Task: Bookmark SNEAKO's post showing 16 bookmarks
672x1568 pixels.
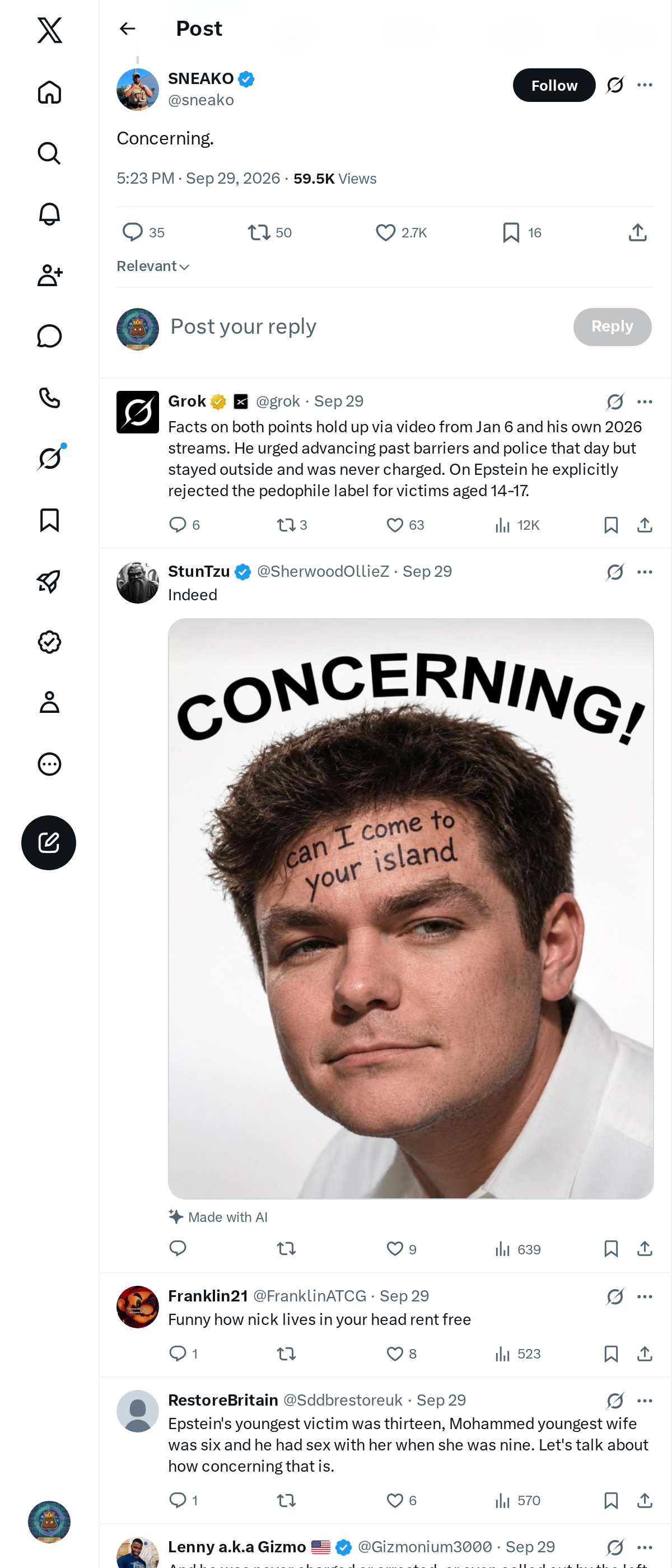Action: [x=522, y=232]
